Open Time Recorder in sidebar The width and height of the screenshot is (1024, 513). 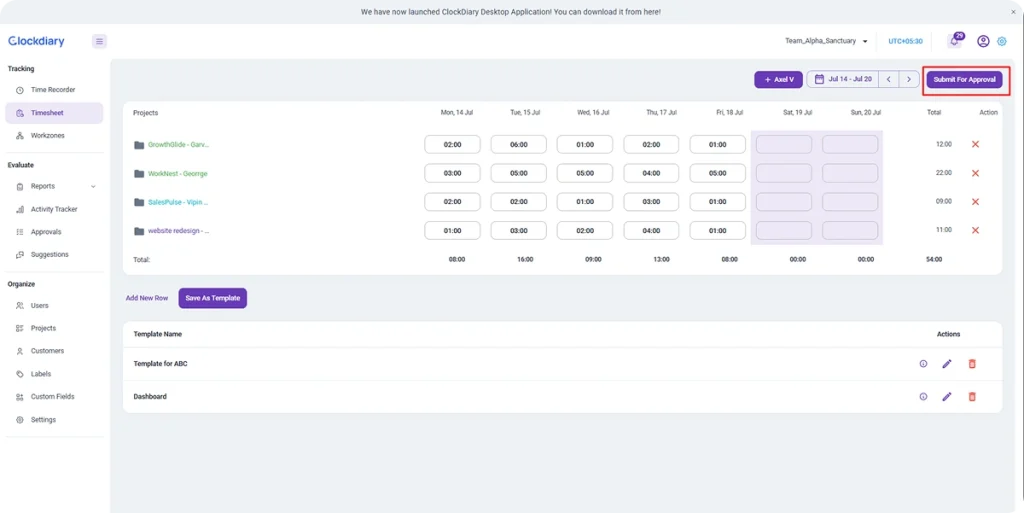pos(54,89)
